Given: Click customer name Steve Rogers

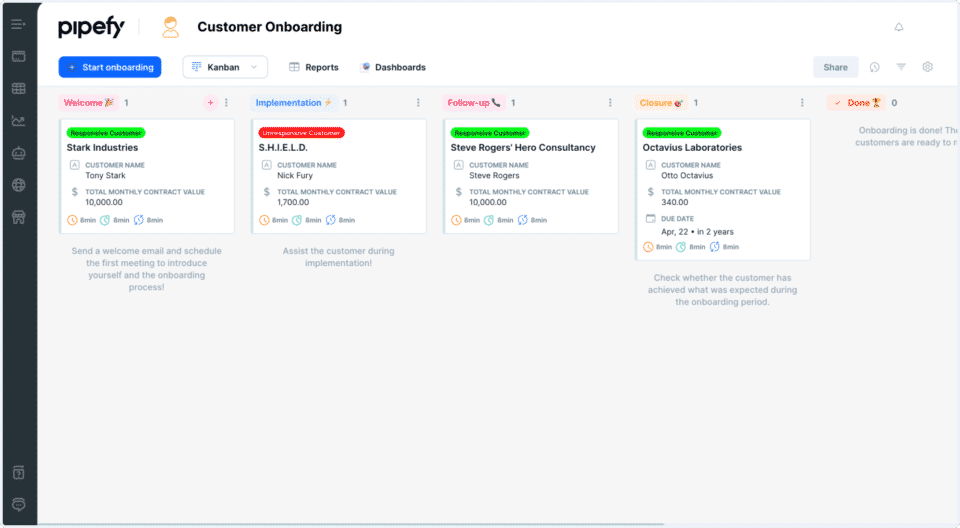Looking at the screenshot, I should (x=494, y=176).
